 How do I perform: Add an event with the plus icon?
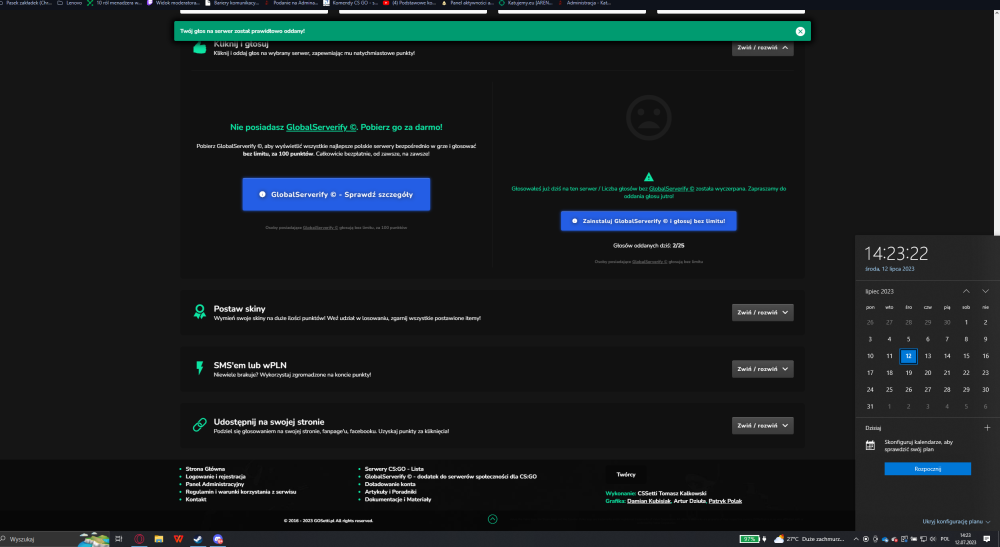[987, 428]
